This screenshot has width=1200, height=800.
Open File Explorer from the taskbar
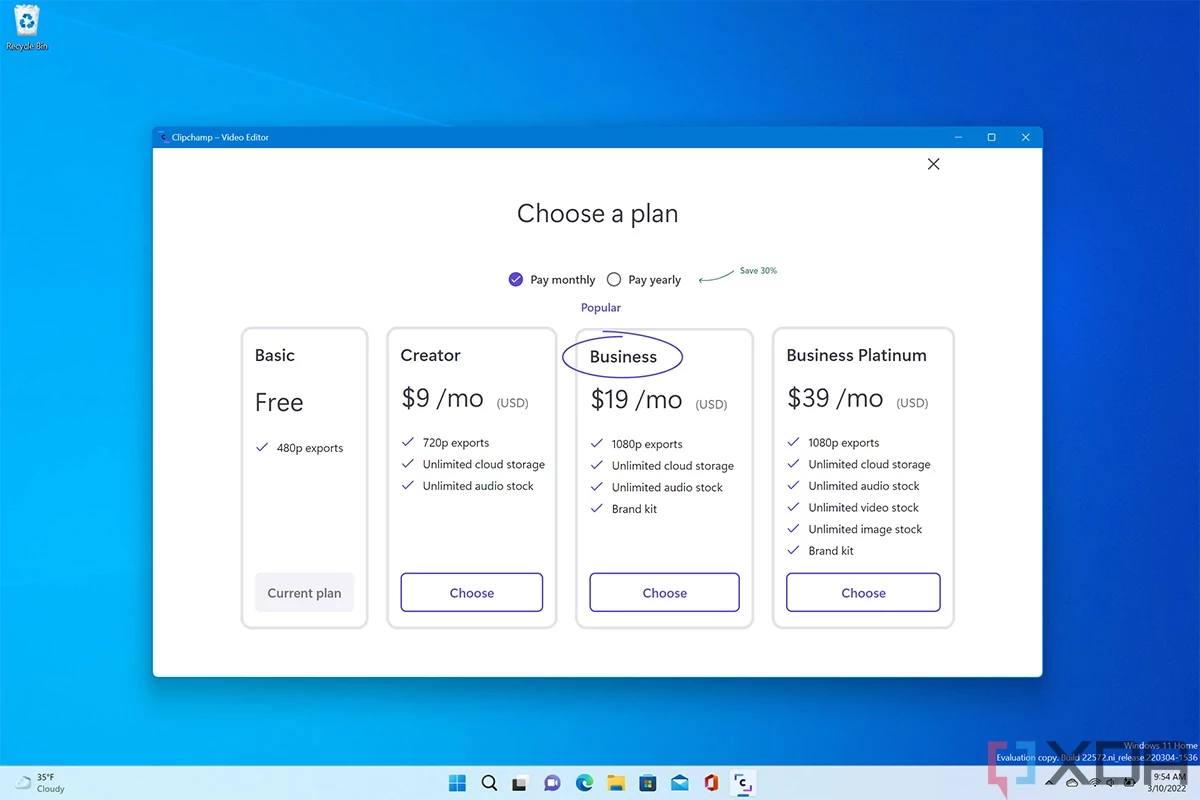tap(616, 783)
